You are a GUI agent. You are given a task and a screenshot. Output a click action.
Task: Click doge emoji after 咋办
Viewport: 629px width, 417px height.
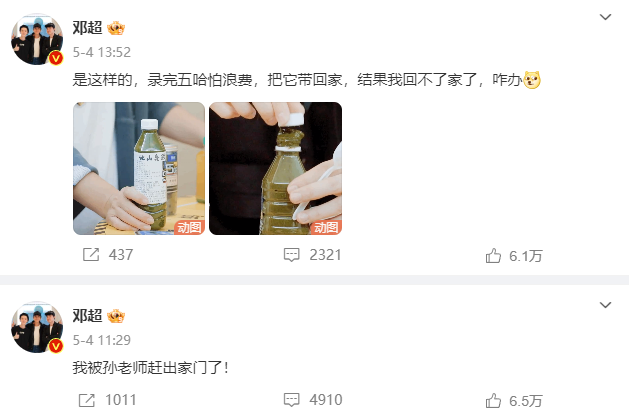pos(532,80)
